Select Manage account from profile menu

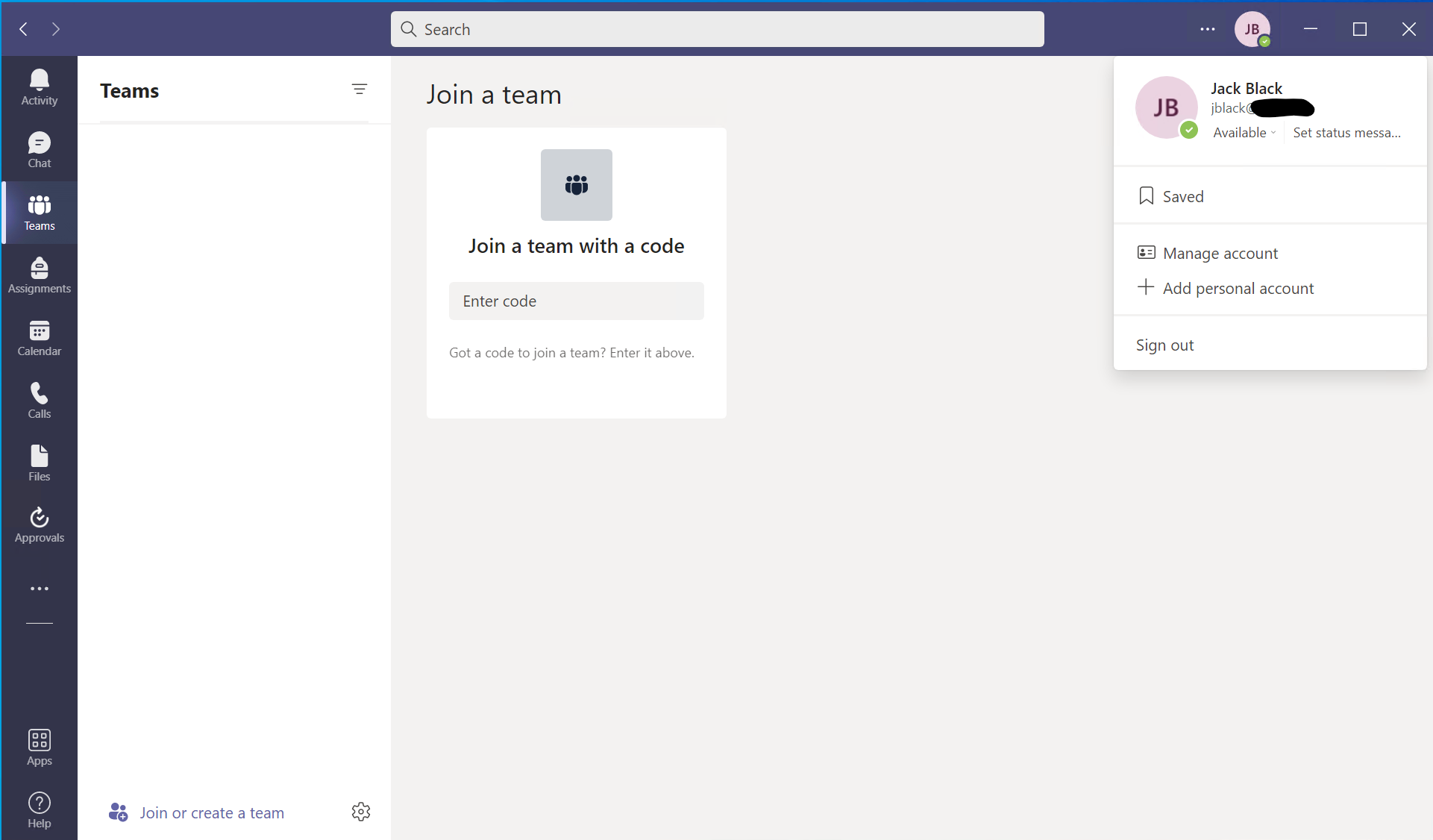tap(1220, 253)
